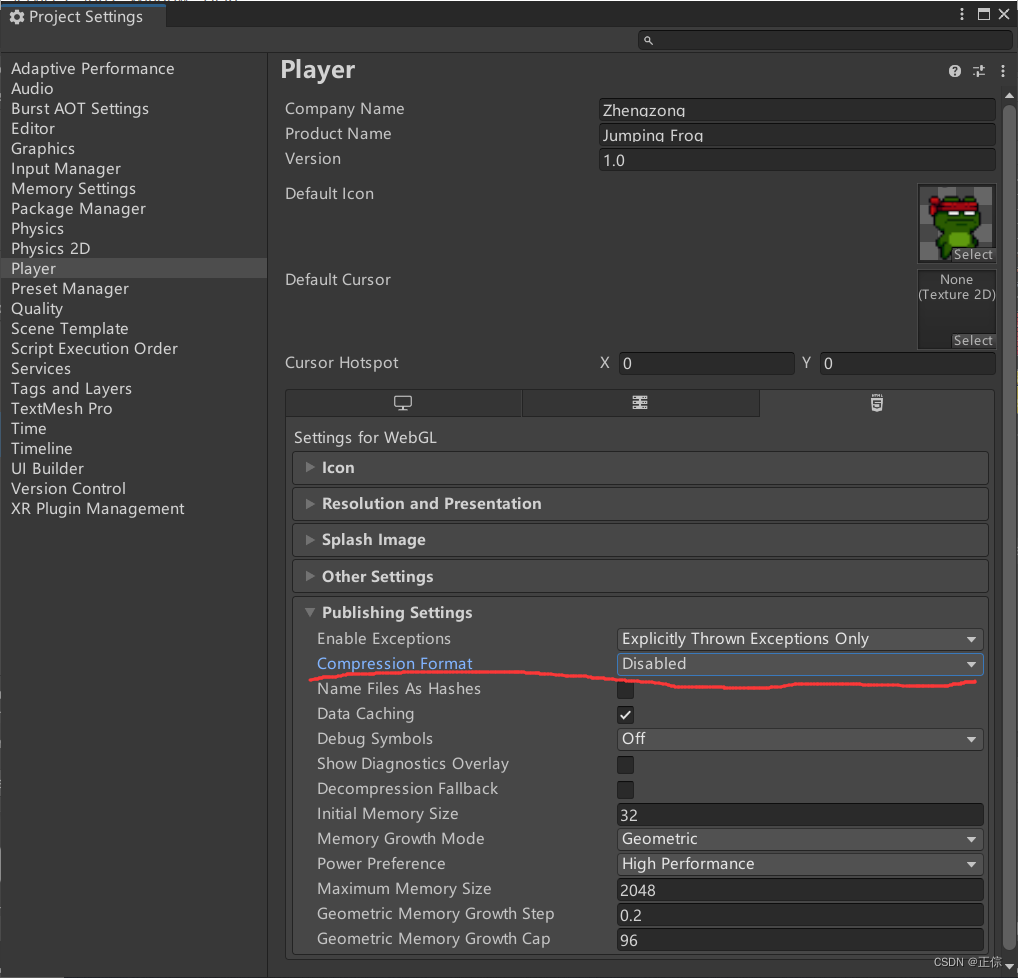Viewport: 1018px width, 978px height.
Task: Click Select under the Default Icon
Action: coord(972,255)
